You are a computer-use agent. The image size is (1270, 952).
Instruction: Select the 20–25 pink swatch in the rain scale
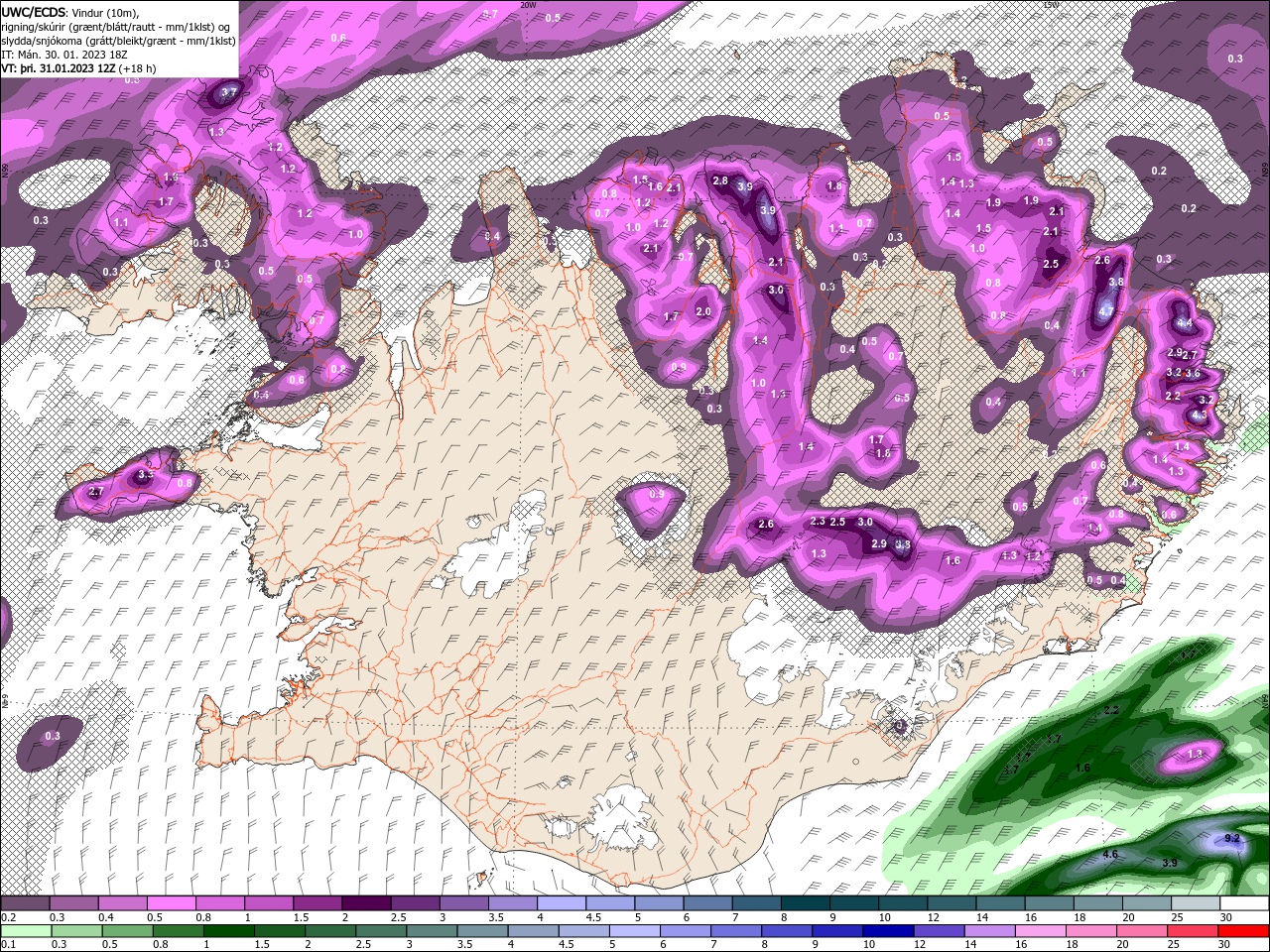pyautogui.click(x=1144, y=932)
